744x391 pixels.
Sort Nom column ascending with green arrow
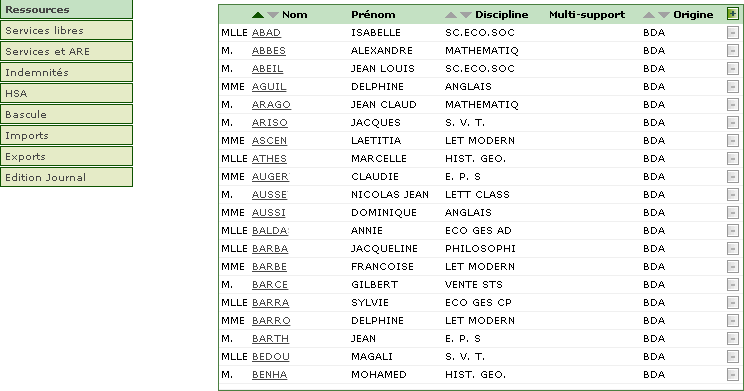[x=258, y=15]
